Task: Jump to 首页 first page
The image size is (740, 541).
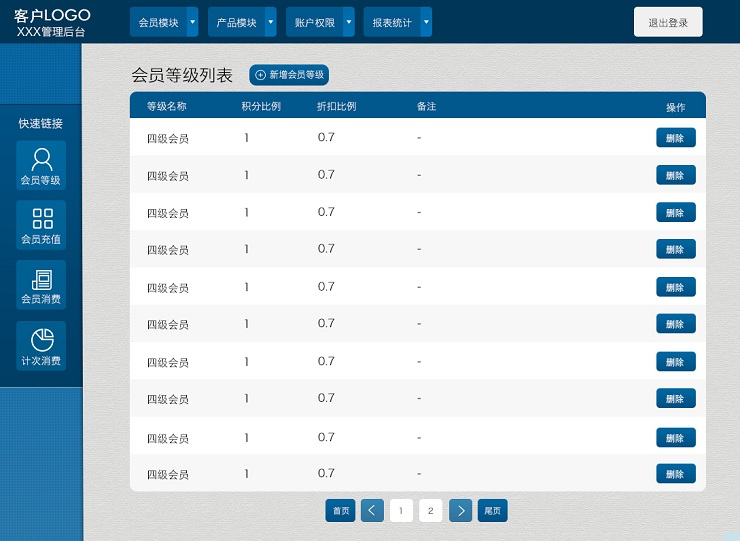Action: 340,511
